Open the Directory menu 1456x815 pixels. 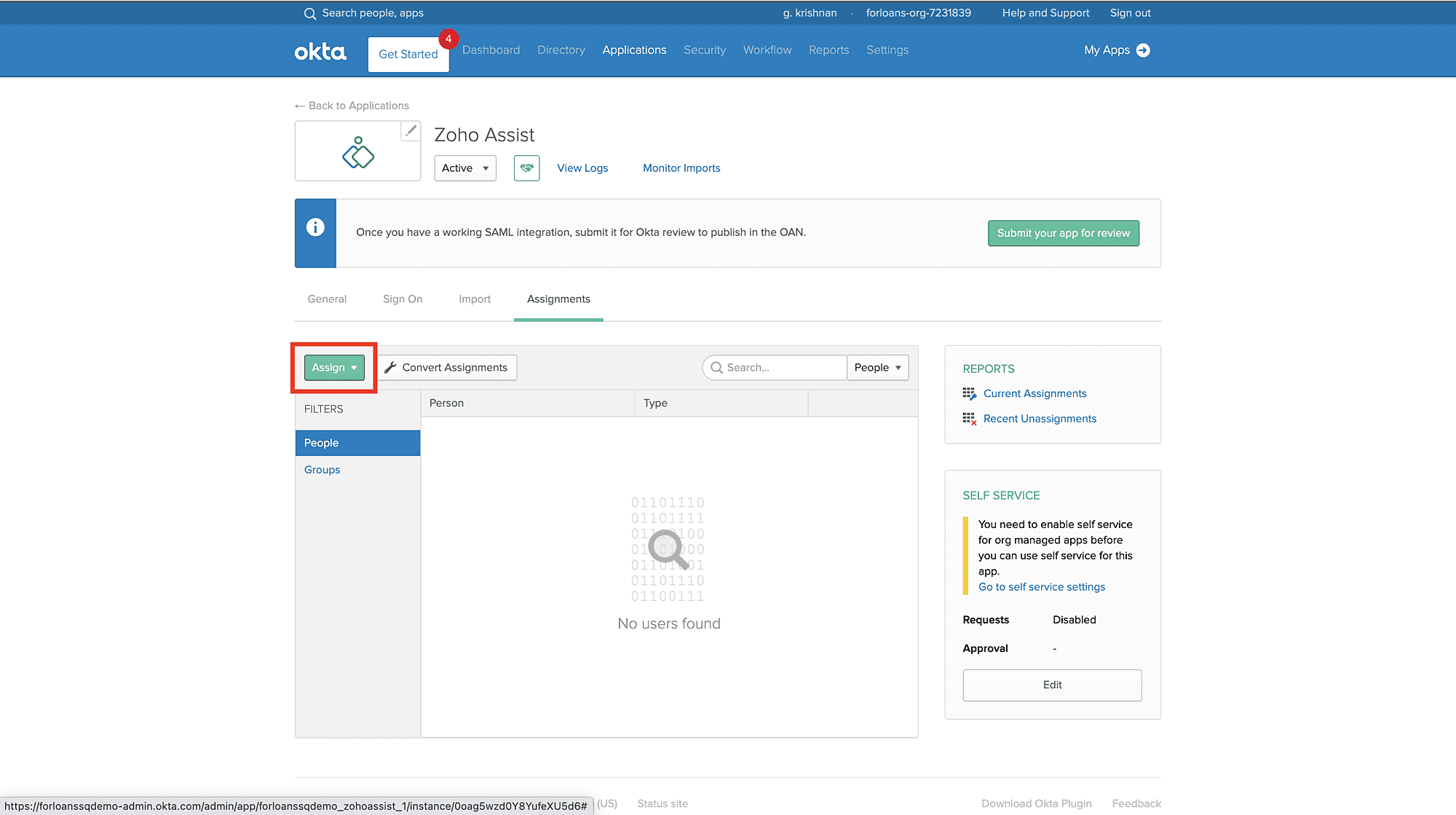click(561, 50)
